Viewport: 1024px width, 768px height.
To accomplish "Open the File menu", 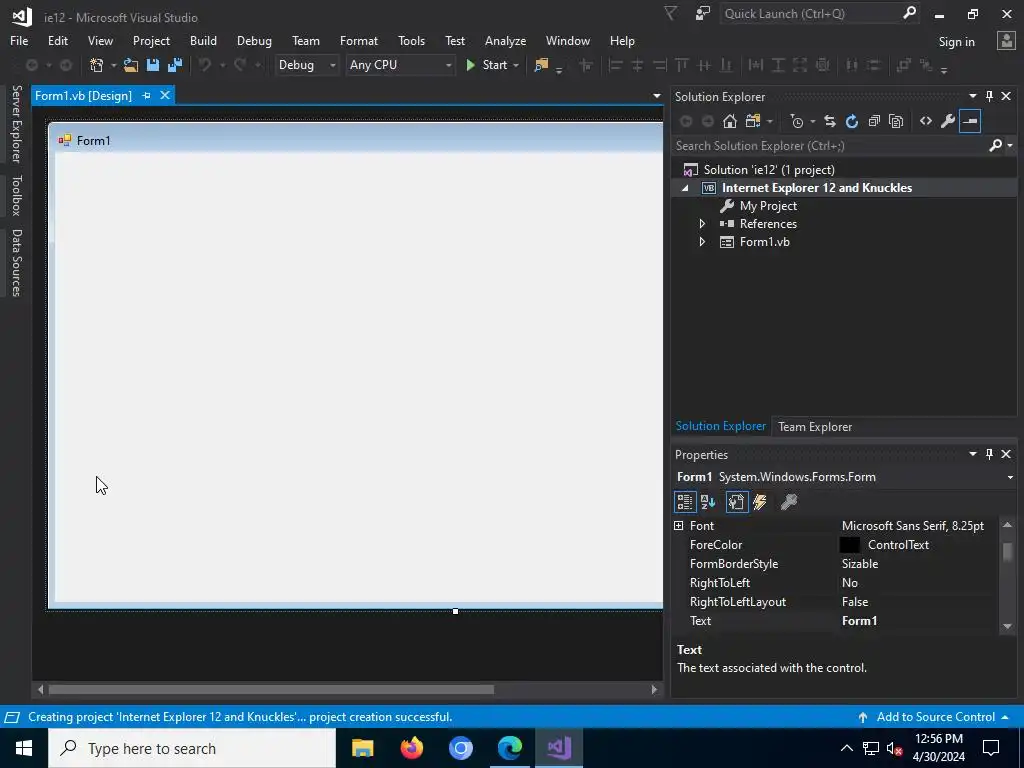I will (19, 40).
